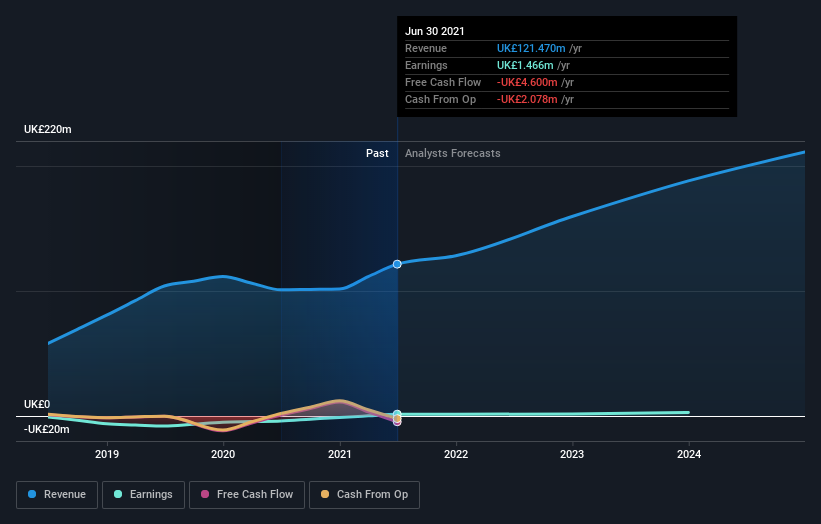Click the teal Earnings legend dot
Image resolution: width=821 pixels, height=524 pixels.
click(118, 494)
